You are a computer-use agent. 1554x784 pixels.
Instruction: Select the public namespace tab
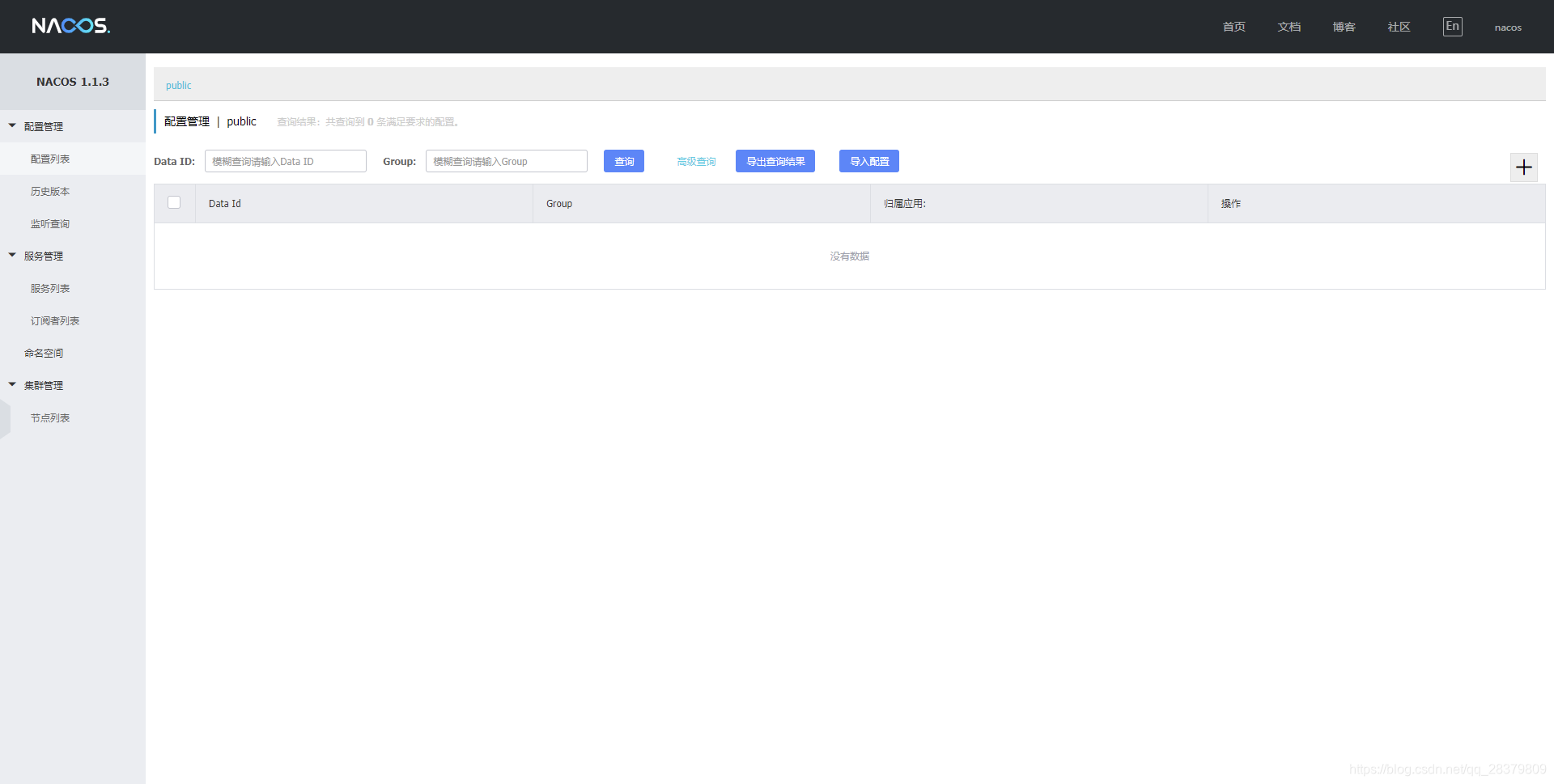point(179,85)
